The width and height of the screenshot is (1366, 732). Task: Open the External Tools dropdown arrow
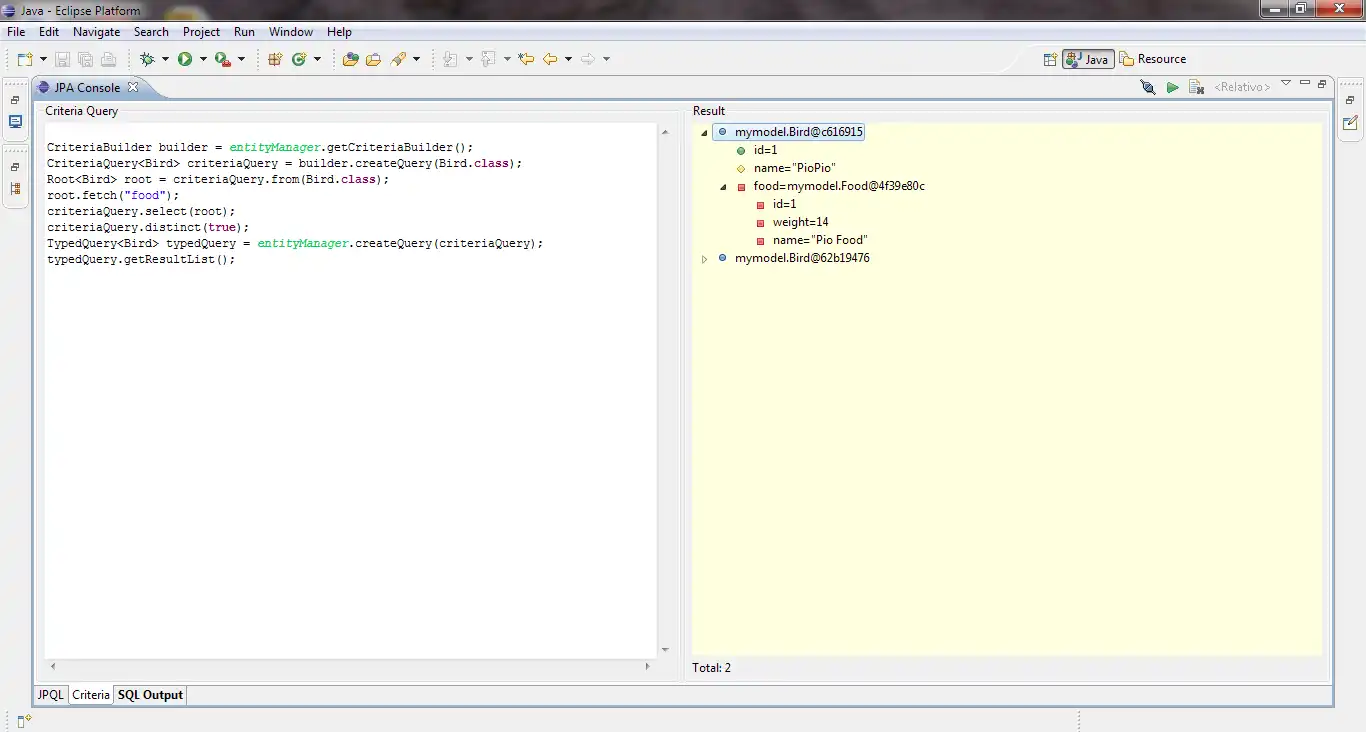[x=241, y=60]
